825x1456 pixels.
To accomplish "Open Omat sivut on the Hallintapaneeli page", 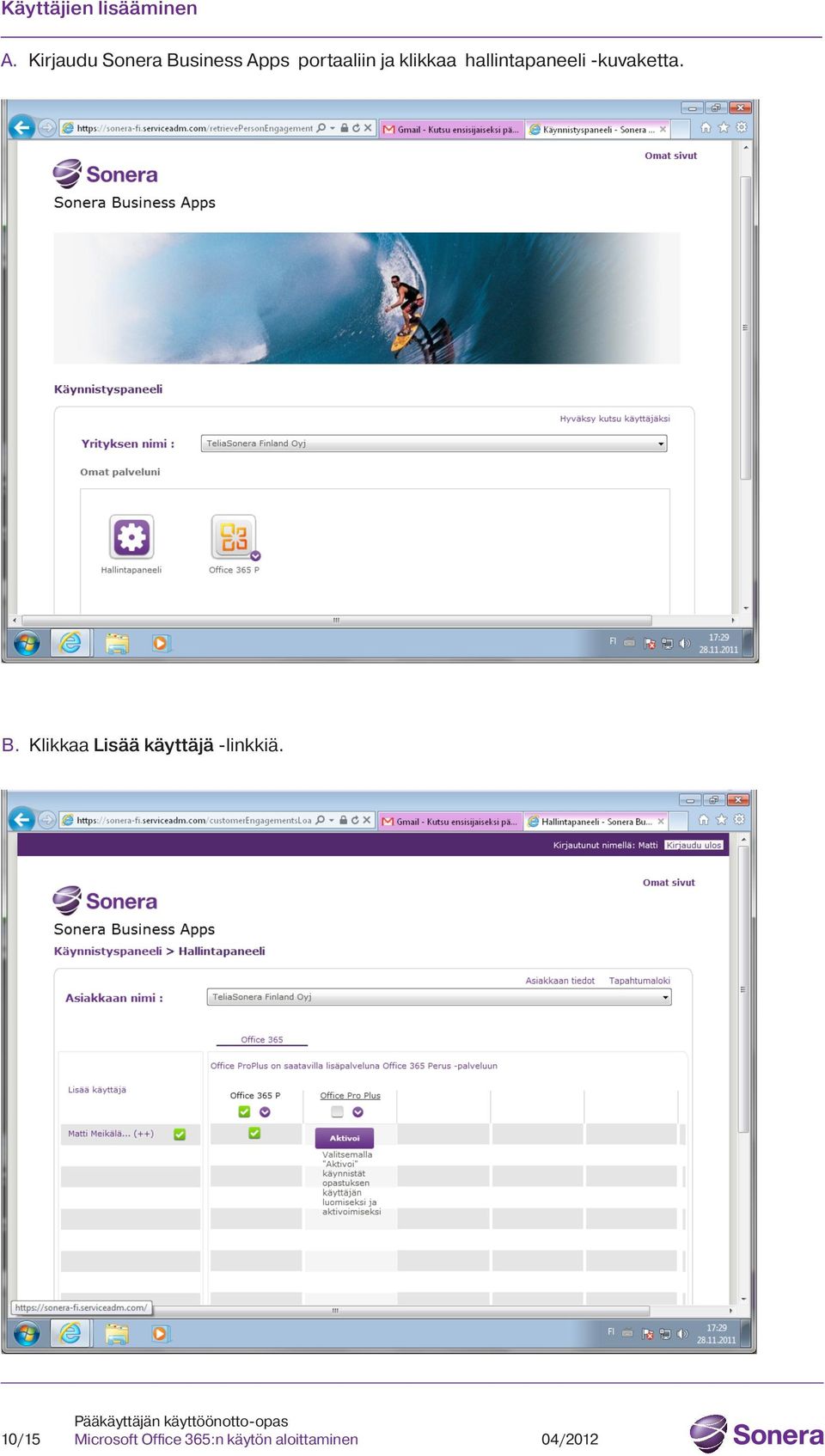I will click(669, 883).
